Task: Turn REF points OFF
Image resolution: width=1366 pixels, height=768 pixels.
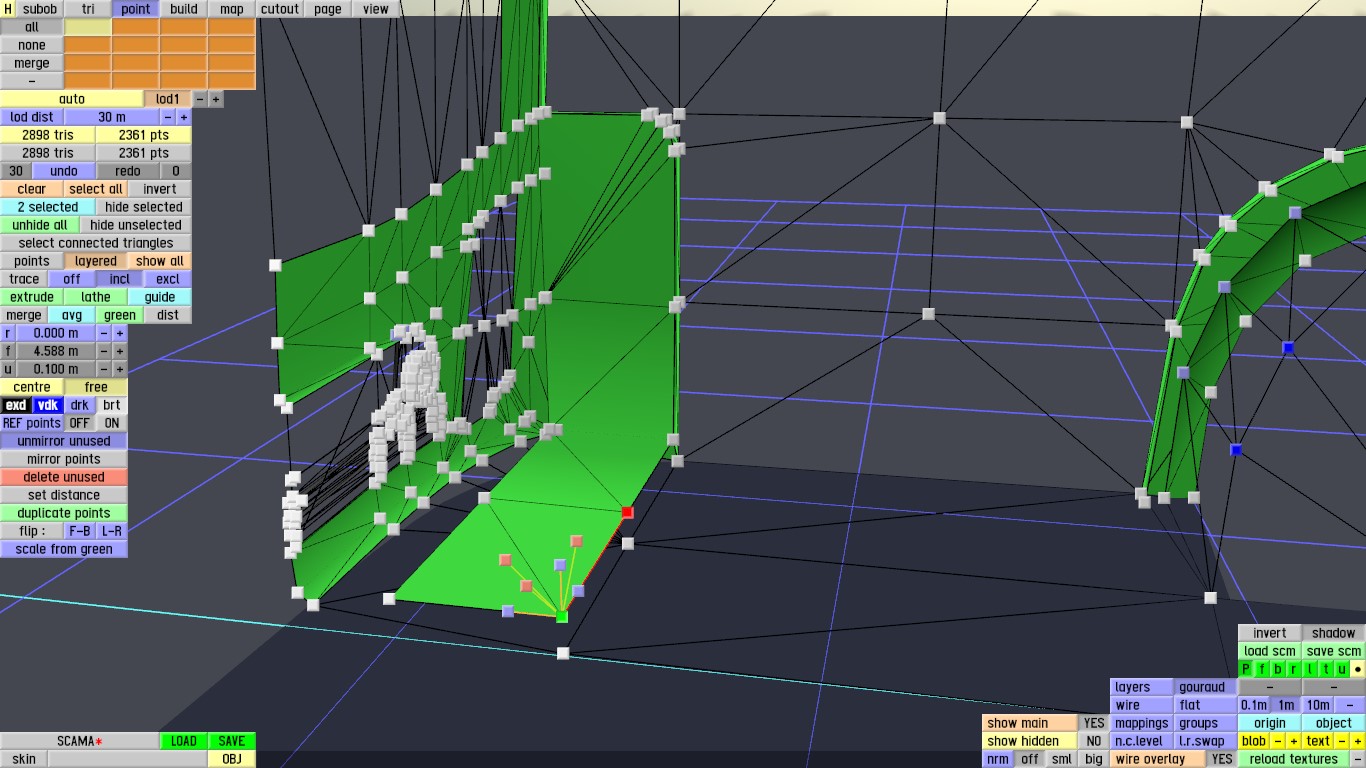Action: [79, 423]
